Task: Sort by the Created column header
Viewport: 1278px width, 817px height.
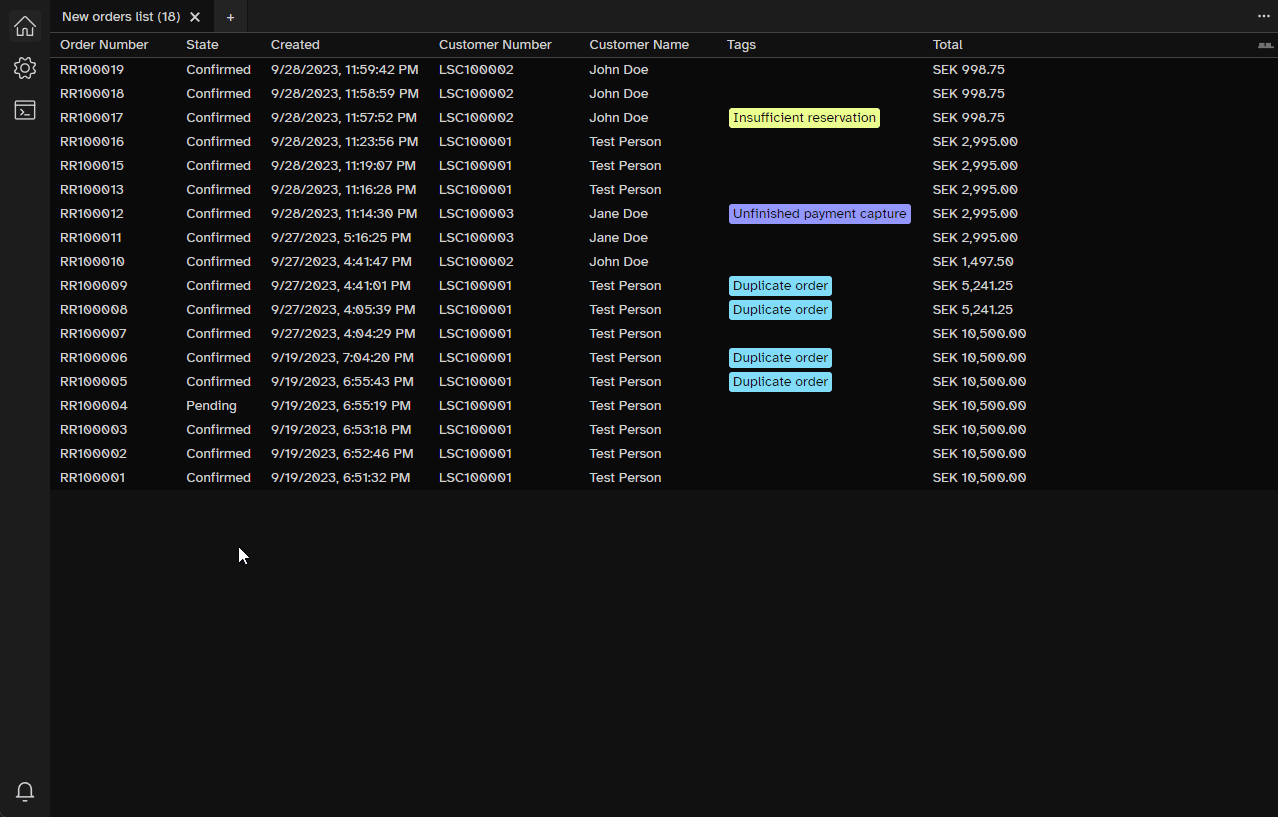Action: [294, 44]
